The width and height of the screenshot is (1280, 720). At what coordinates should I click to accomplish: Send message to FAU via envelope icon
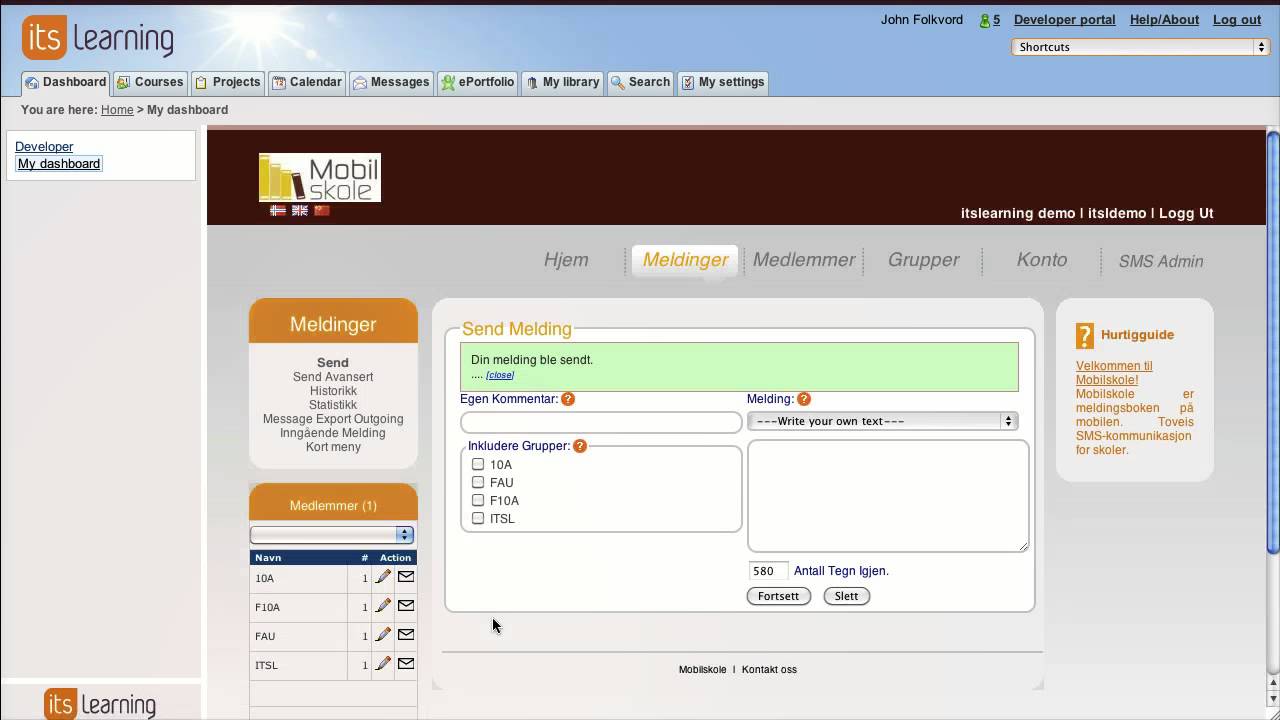(x=406, y=635)
